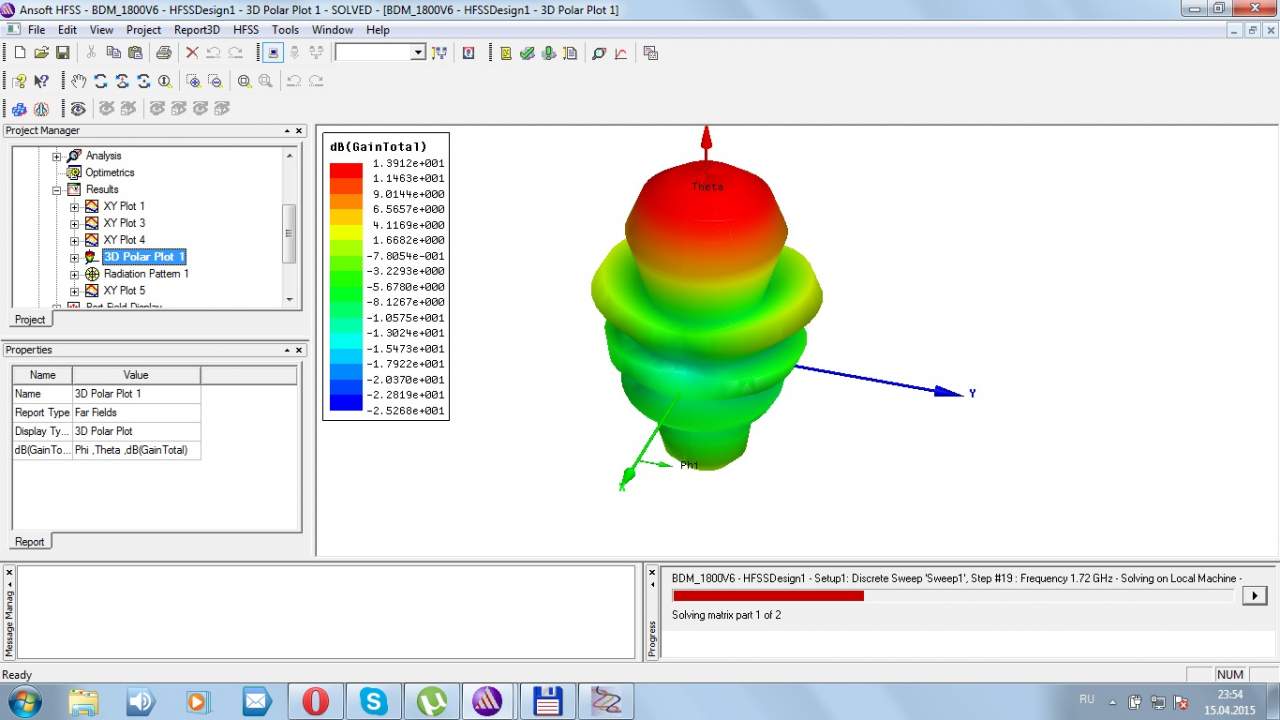1280x720 pixels.
Task: Click the red Delete X icon
Action: [192, 53]
